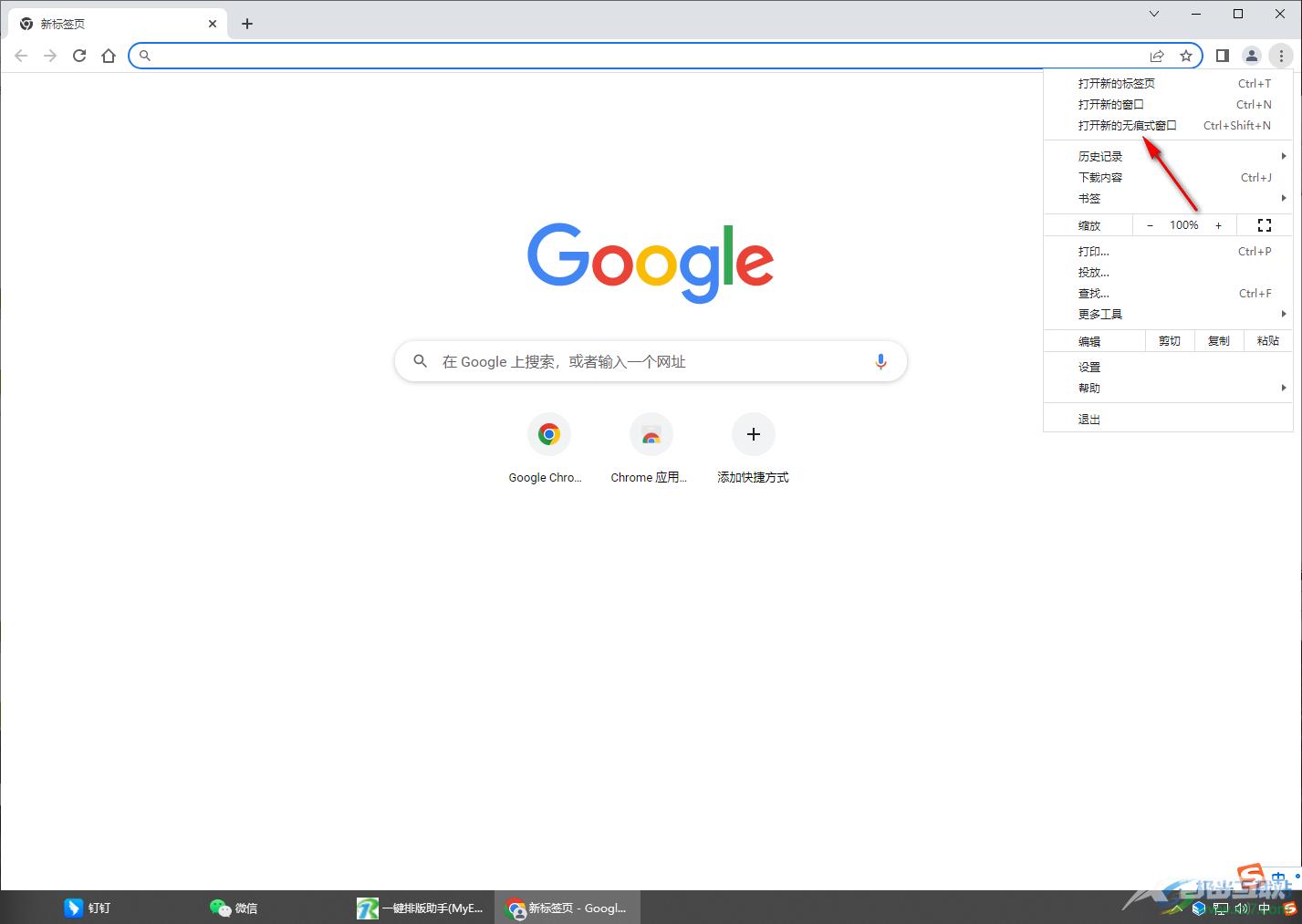Select 打印... menu item
The image size is (1302, 924).
pyautogui.click(x=1169, y=251)
